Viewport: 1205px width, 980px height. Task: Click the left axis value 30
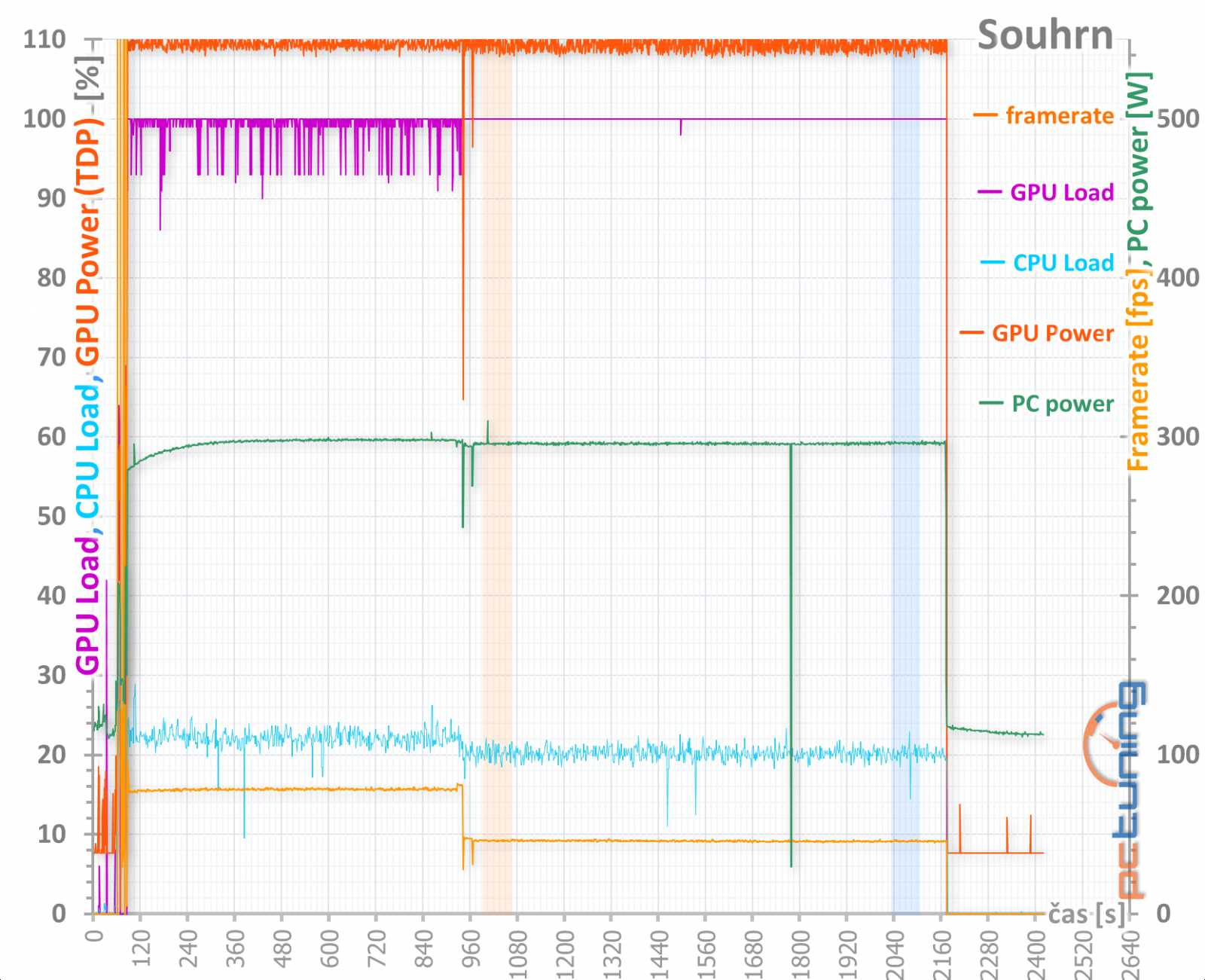coord(52,676)
